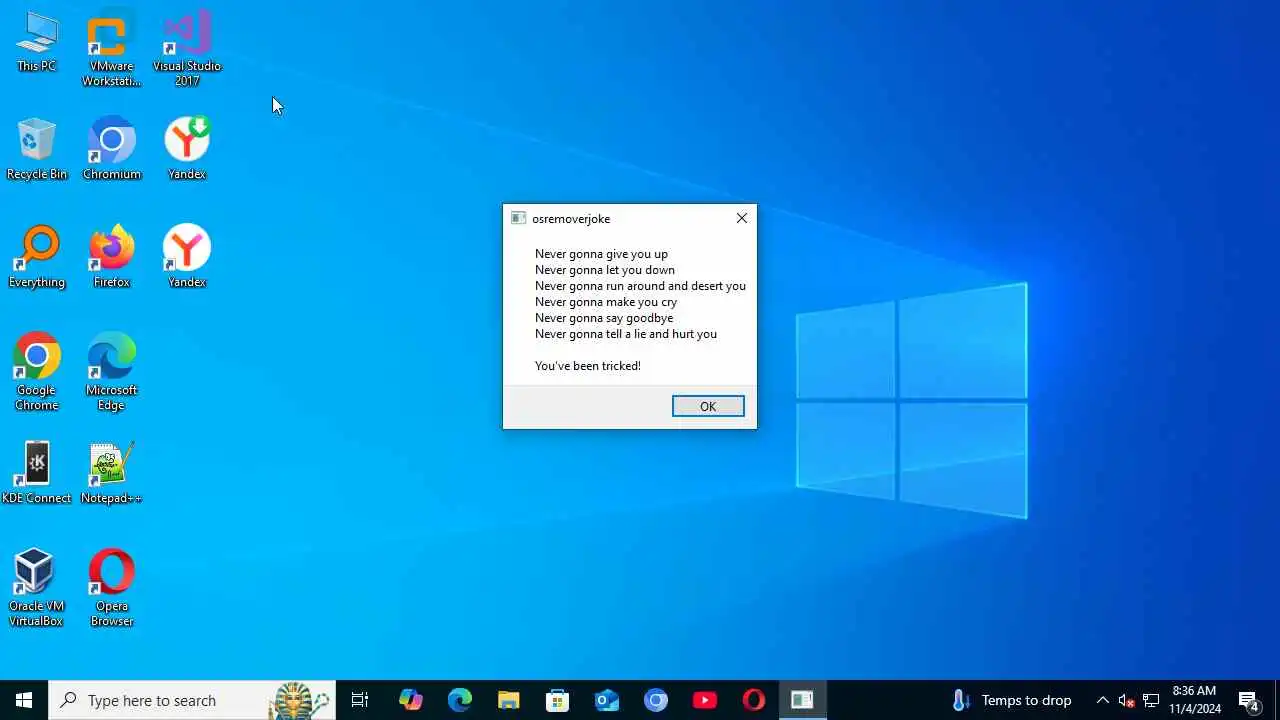Open the clock showing 8:36 AM

click(x=1195, y=700)
